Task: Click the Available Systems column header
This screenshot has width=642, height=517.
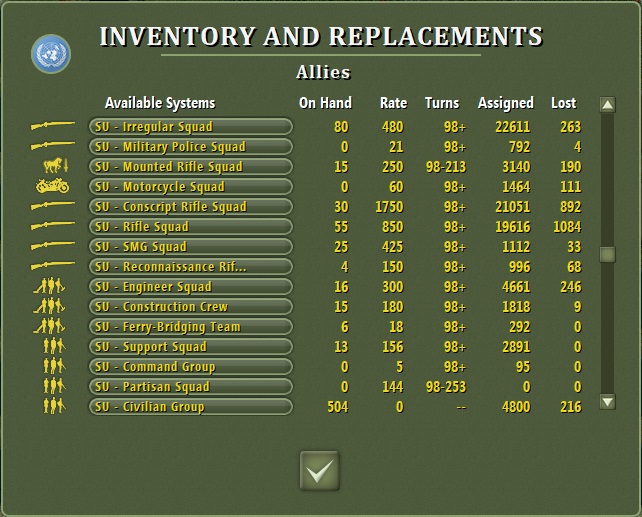Action: (x=160, y=103)
